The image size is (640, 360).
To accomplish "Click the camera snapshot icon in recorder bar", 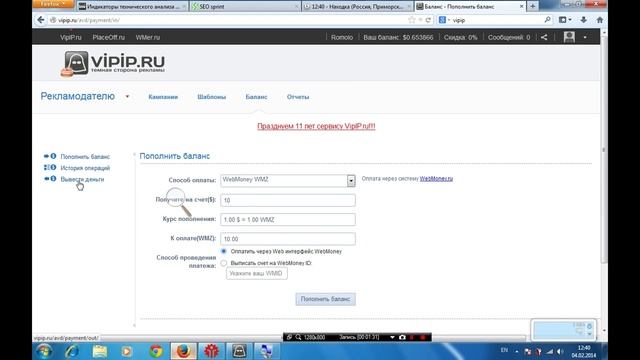I will click(402, 337).
